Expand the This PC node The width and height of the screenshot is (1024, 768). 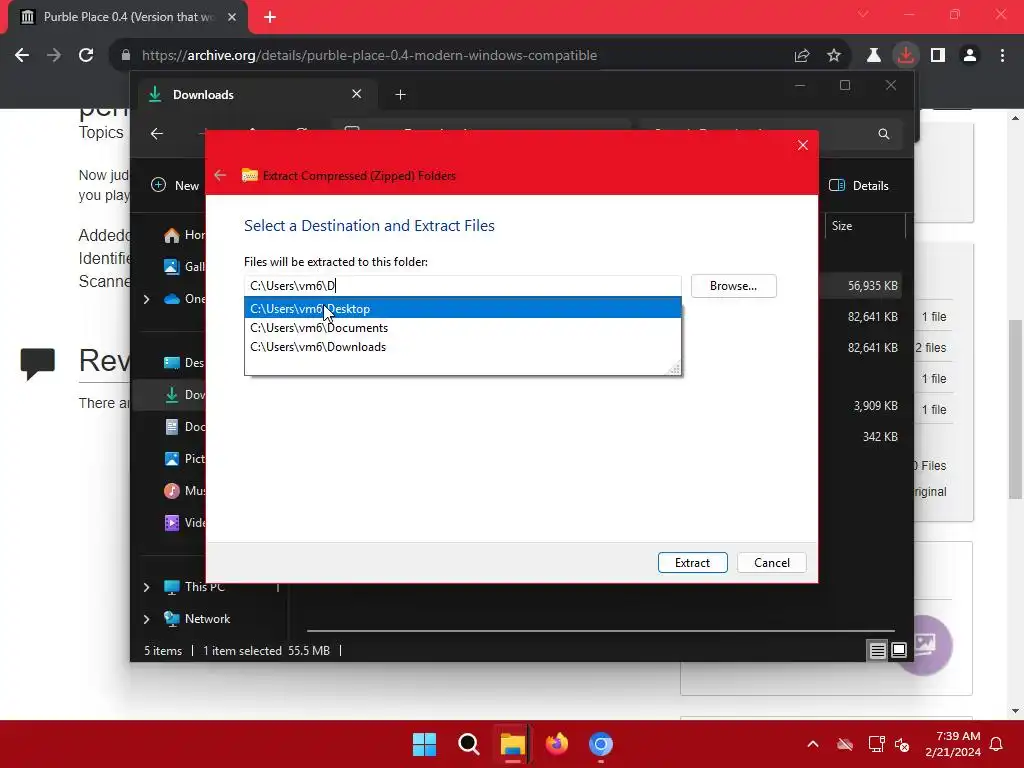coord(146,587)
